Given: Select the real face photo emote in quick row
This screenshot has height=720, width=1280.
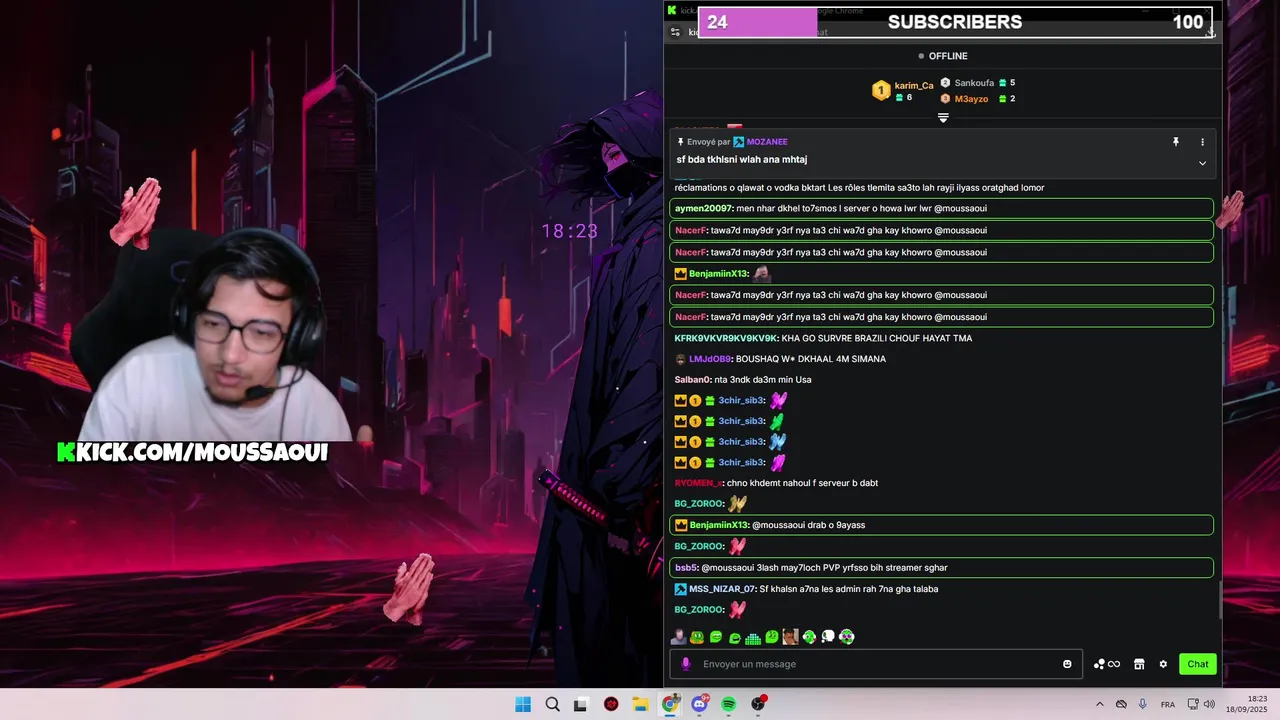Looking at the screenshot, I should pos(790,637).
